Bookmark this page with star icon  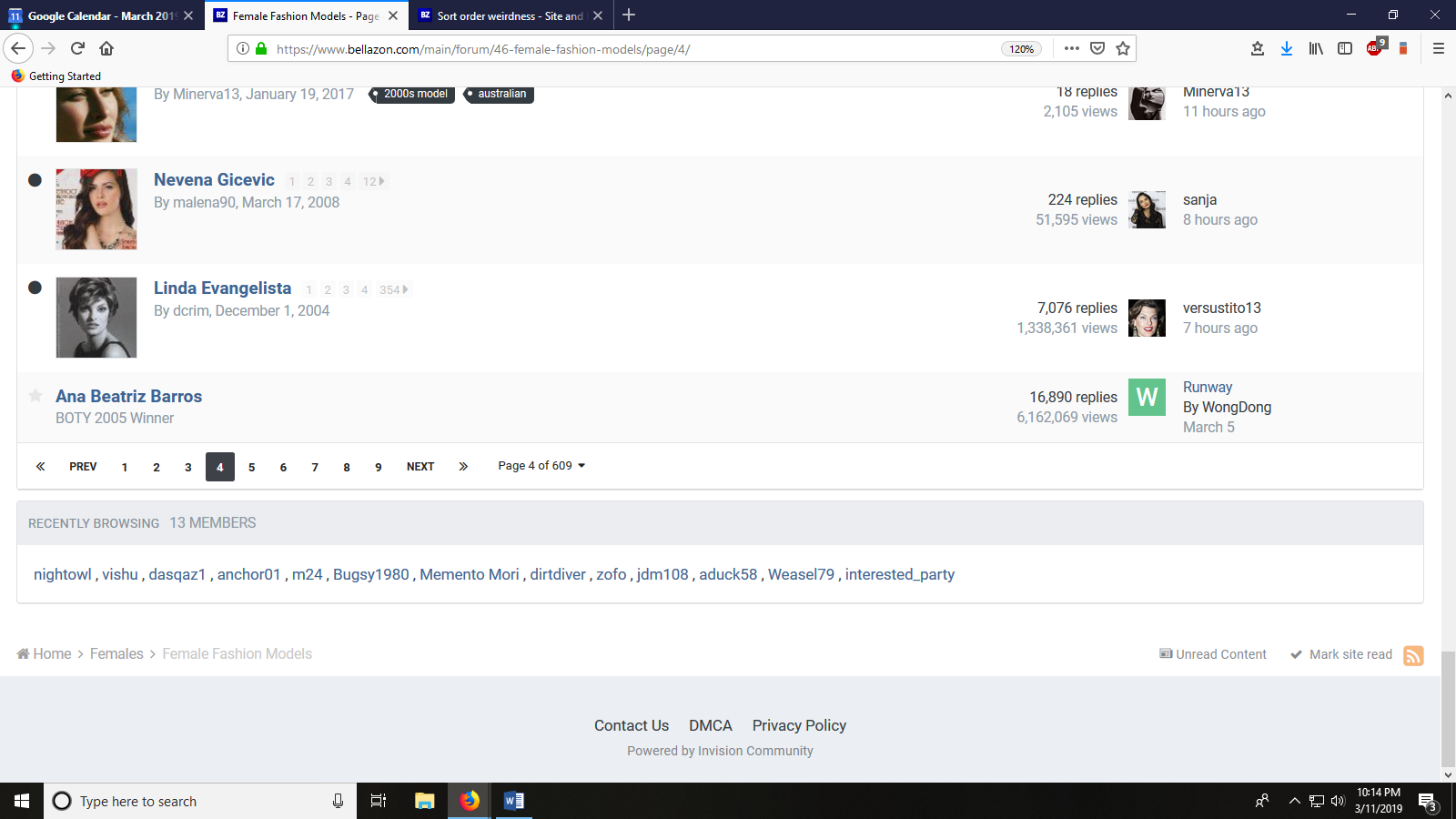pos(1123,49)
